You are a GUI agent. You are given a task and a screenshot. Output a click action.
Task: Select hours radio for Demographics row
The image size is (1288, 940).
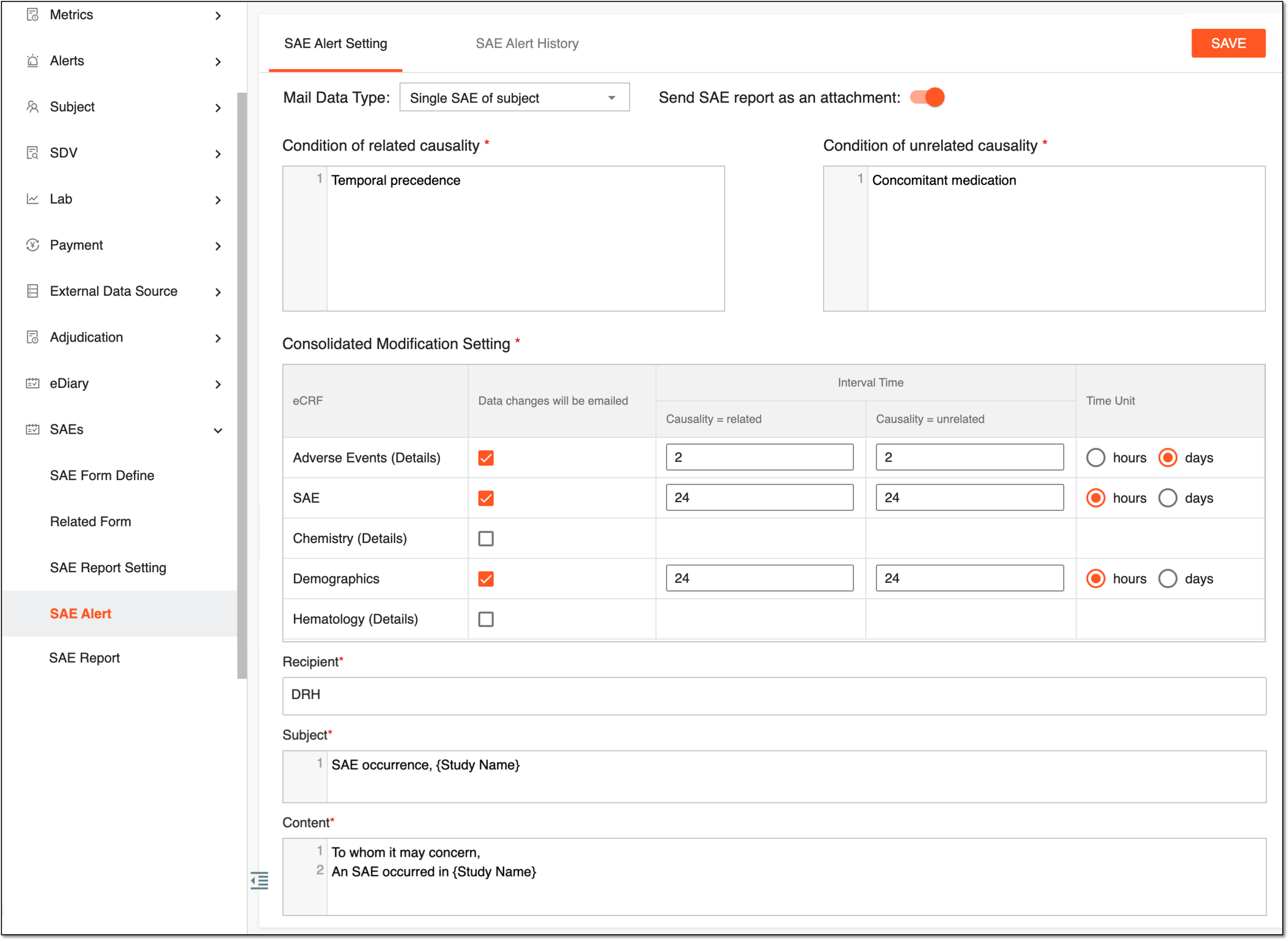(1096, 579)
